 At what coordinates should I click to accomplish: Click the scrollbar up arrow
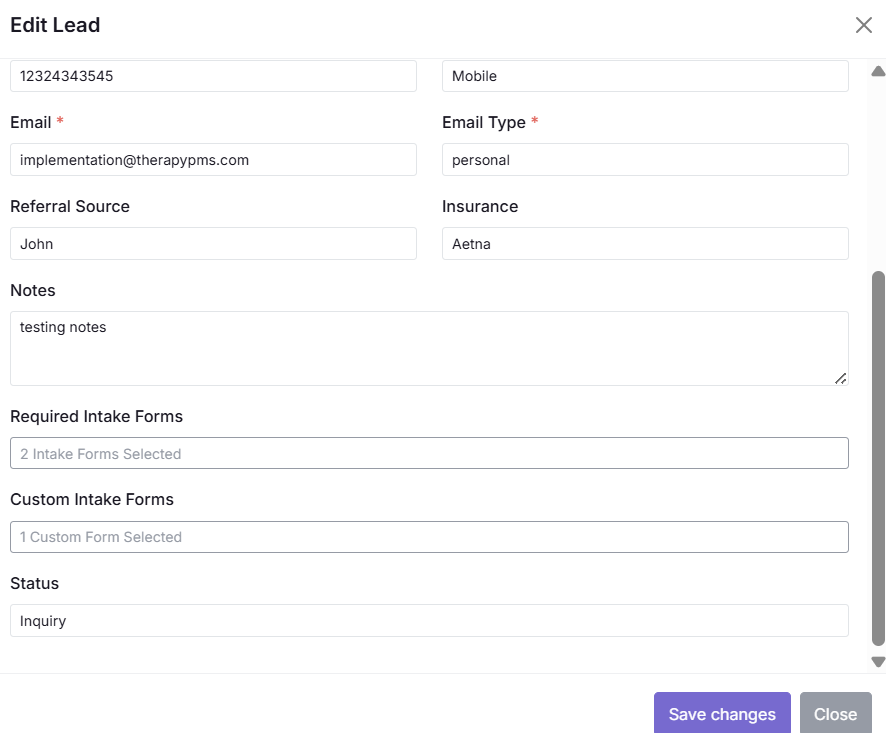click(x=878, y=71)
